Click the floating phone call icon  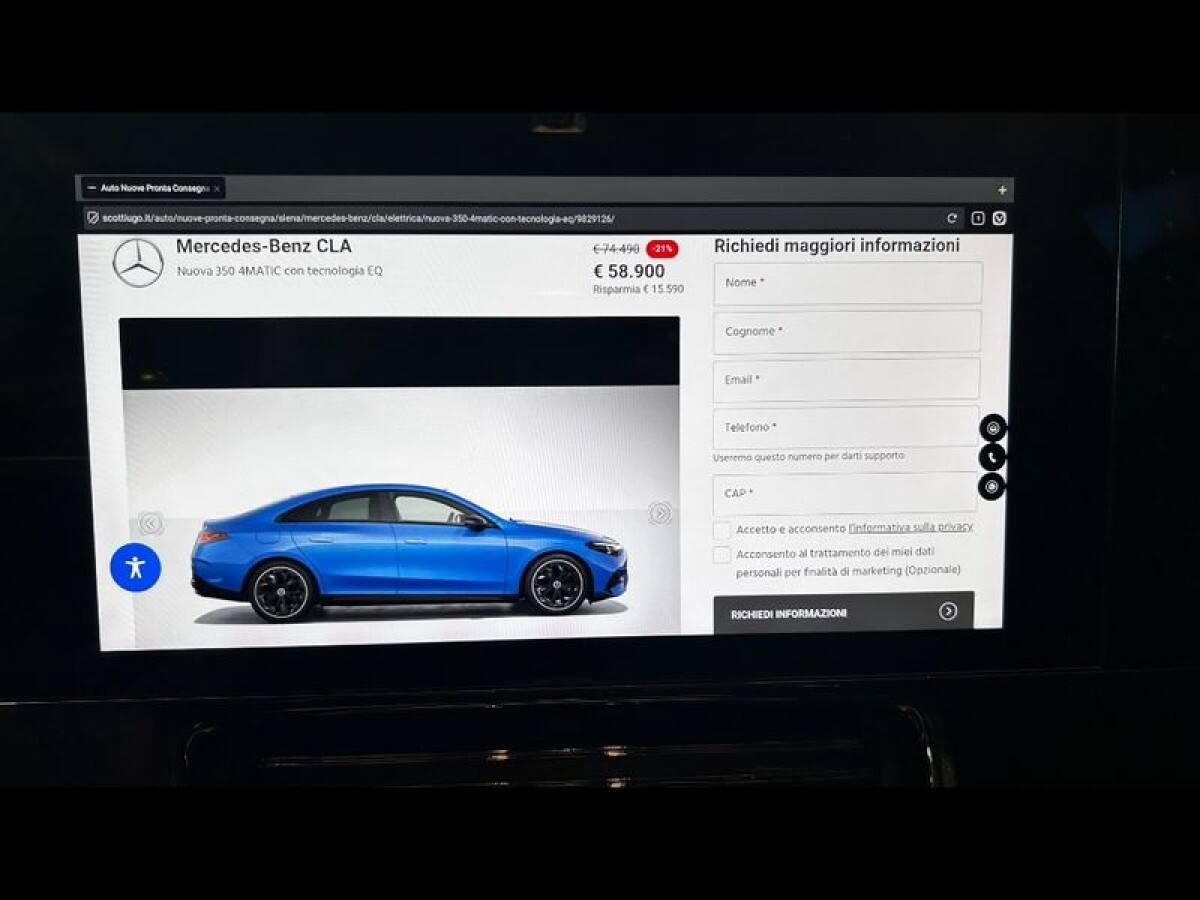coord(992,458)
